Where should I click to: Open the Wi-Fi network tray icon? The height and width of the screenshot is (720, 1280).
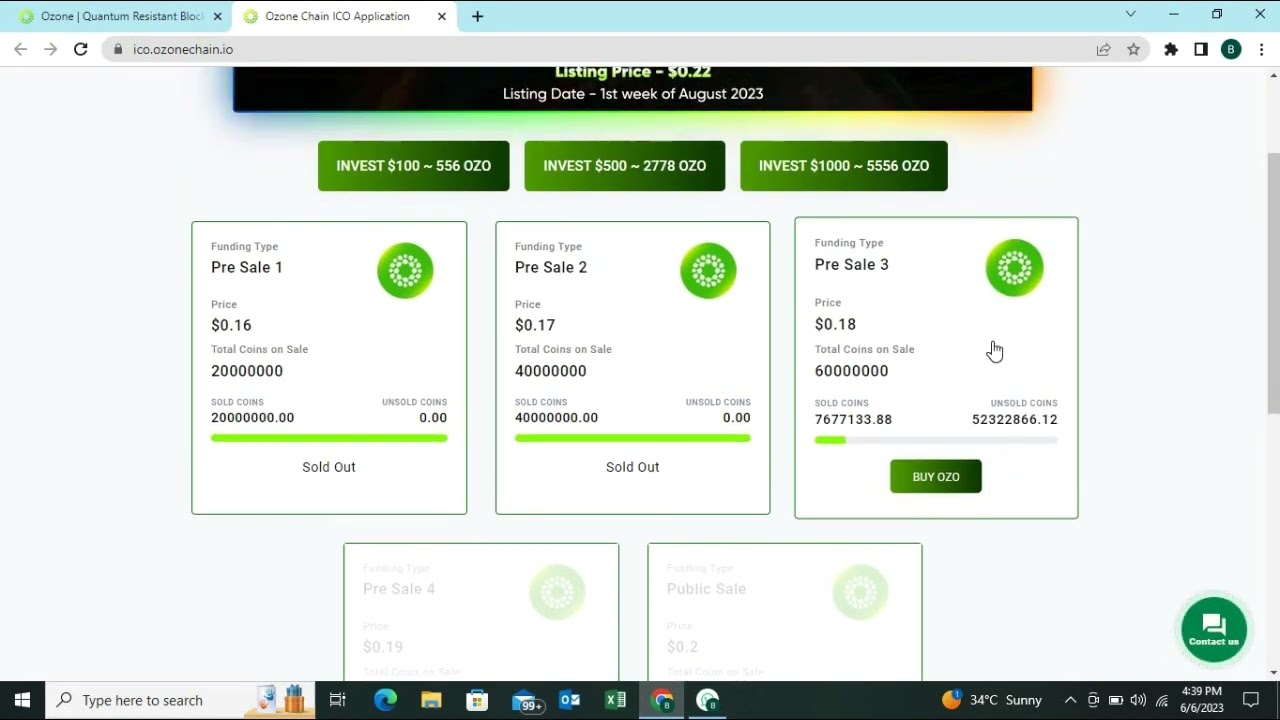coord(1161,700)
